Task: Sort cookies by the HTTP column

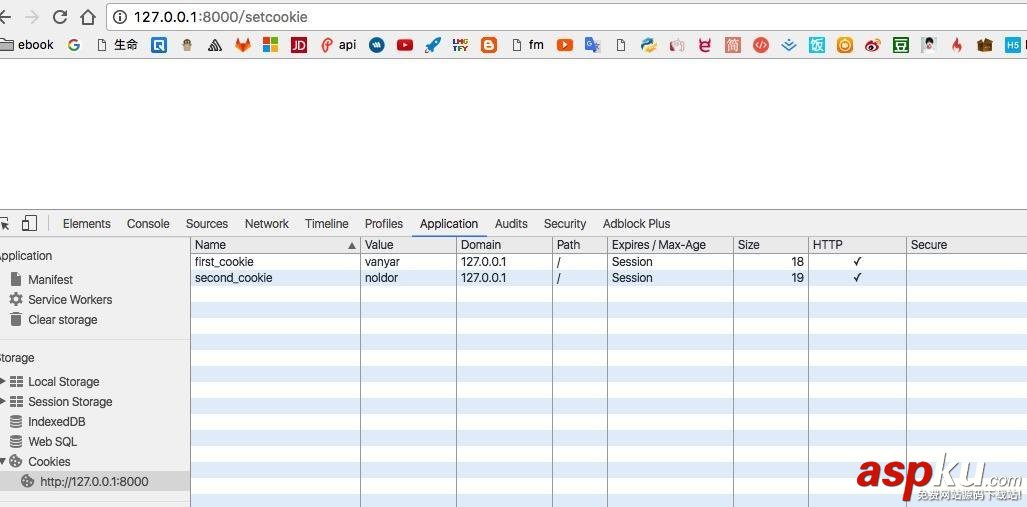Action: tap(857, 245)
